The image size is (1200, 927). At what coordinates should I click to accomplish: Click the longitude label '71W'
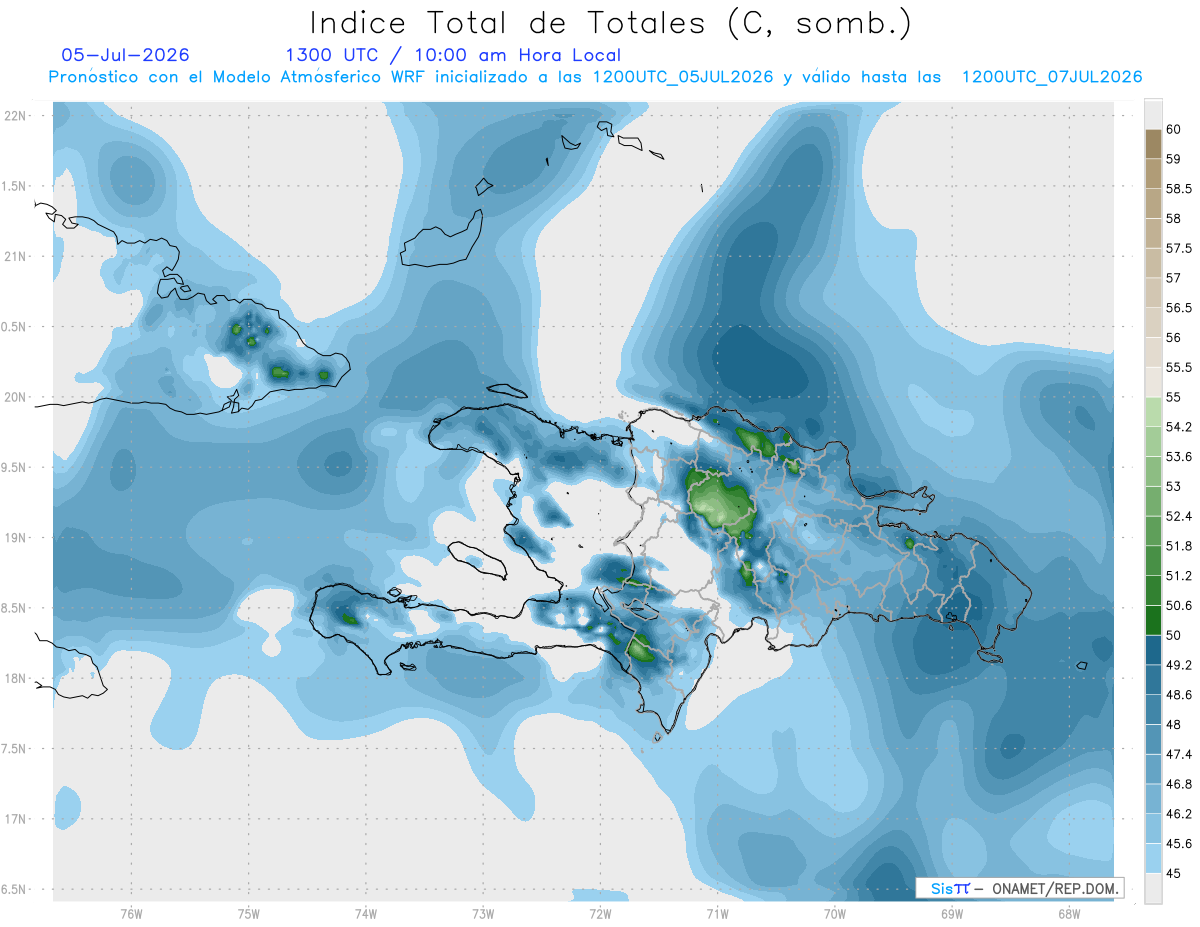717,913
